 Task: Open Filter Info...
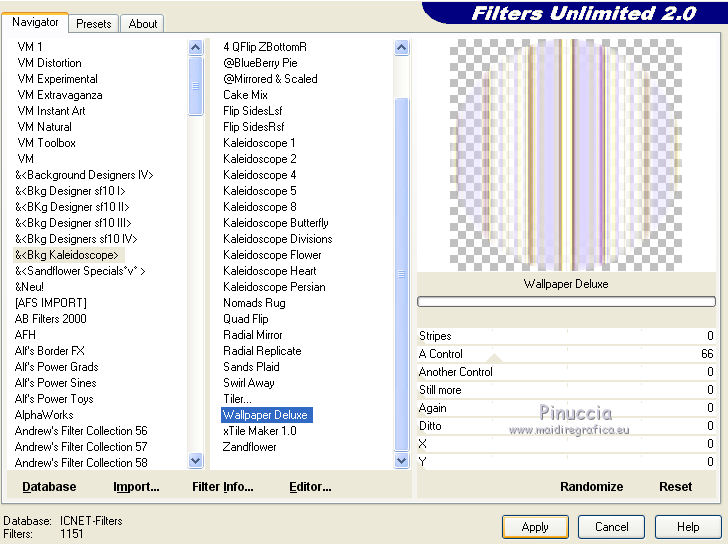(x=223, y=486)
